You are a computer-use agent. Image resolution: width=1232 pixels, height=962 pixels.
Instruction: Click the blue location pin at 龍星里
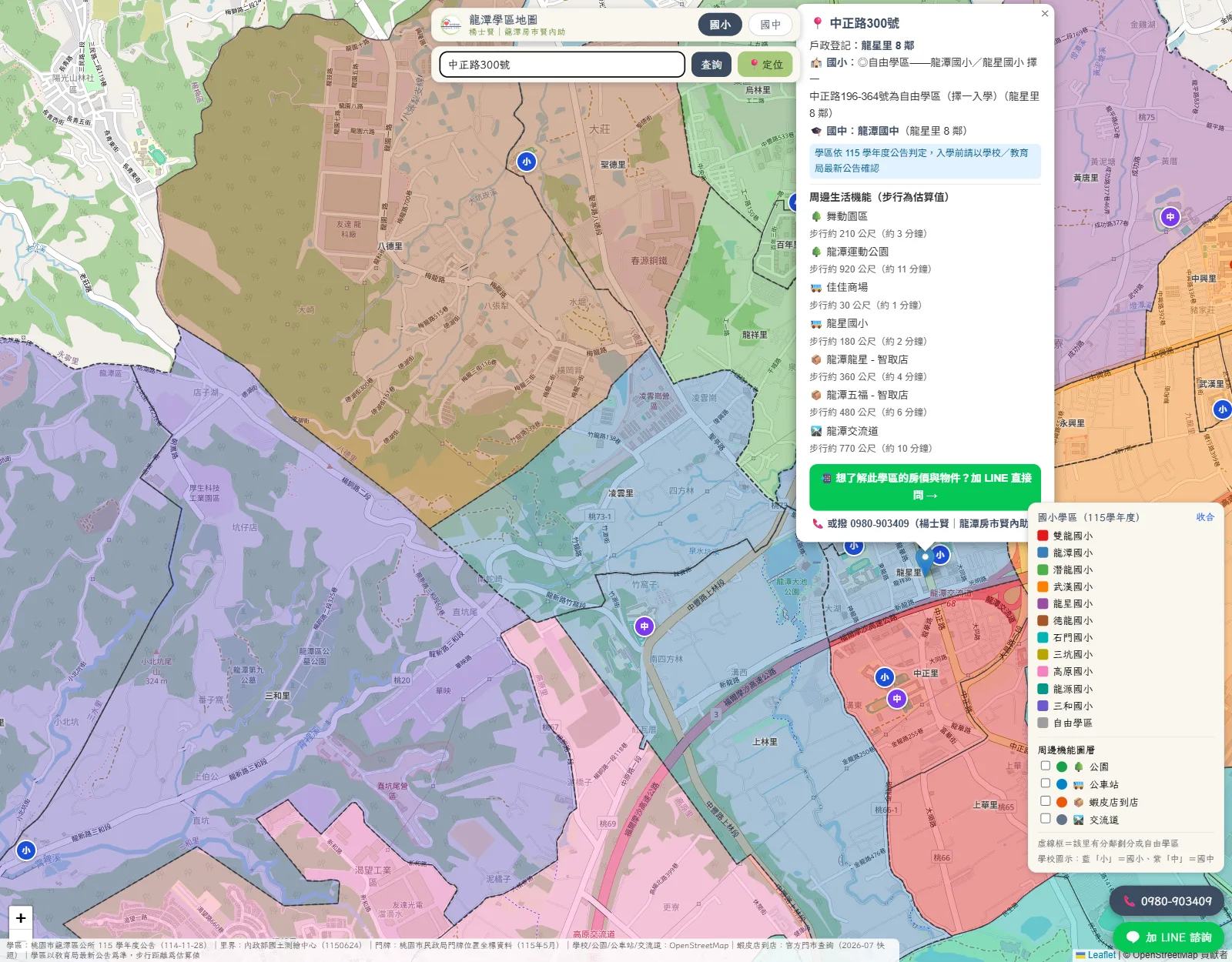click(x=925, y=561)
